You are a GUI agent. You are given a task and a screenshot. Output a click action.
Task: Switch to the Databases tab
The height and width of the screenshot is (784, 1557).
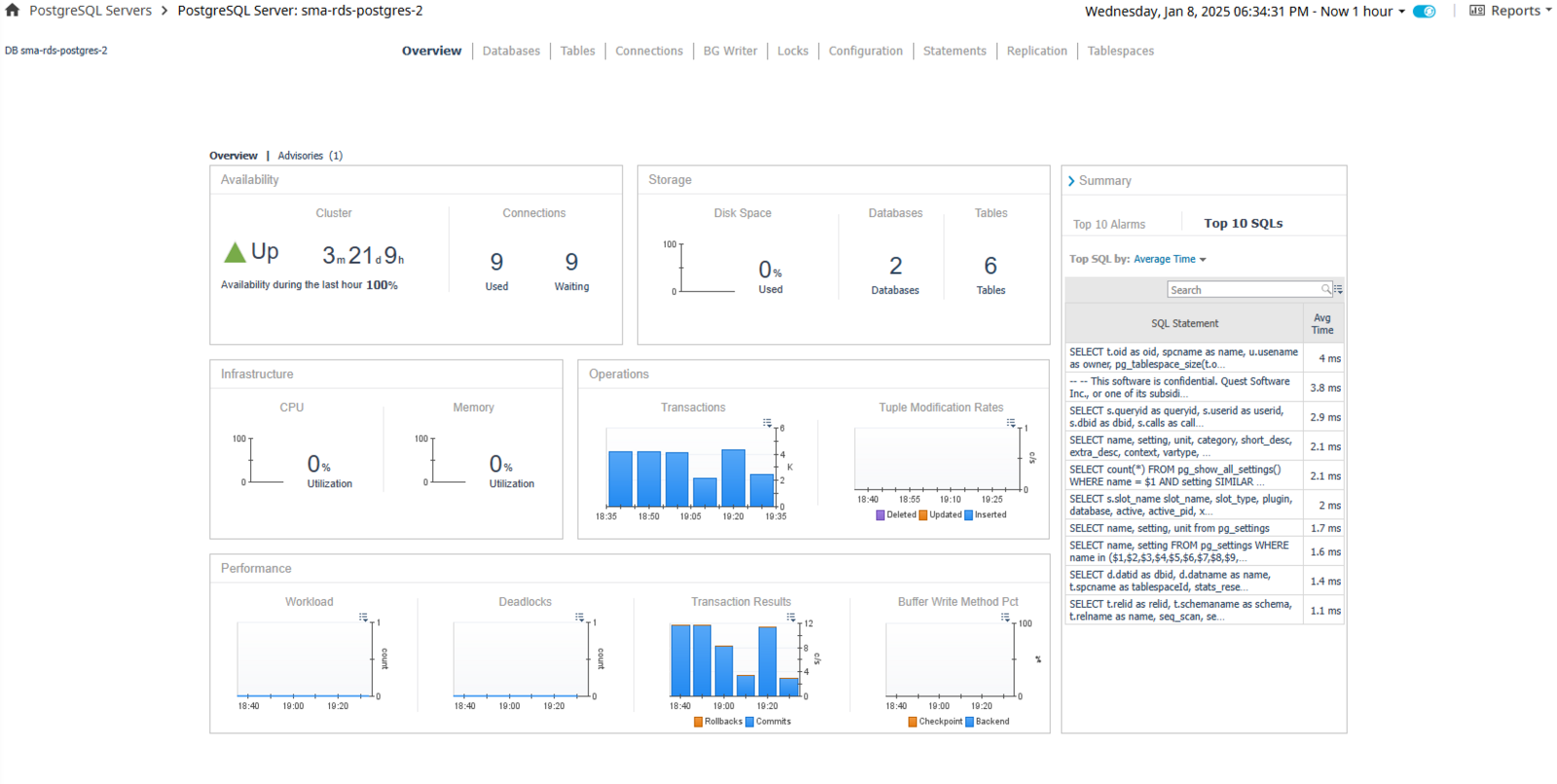(x=511, y=51)
